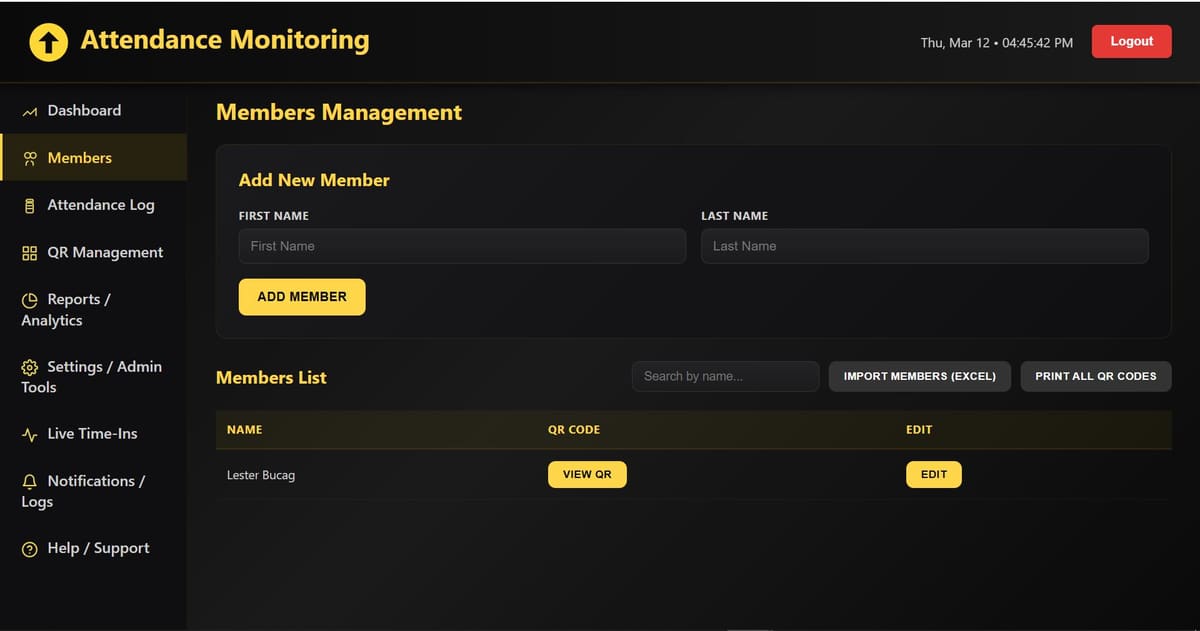Screen dimensions: 1200x631
Task: Focus the Last Name input field
Action: coord(923,245)
